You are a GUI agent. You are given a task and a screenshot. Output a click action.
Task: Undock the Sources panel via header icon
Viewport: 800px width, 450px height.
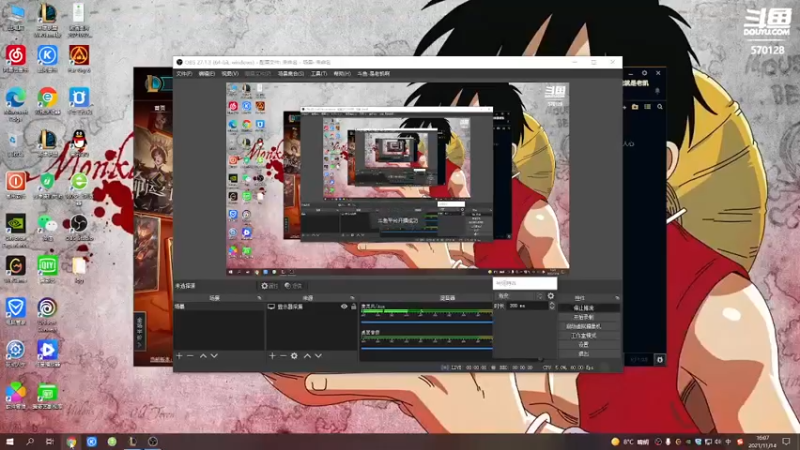[x=352, y=298]
